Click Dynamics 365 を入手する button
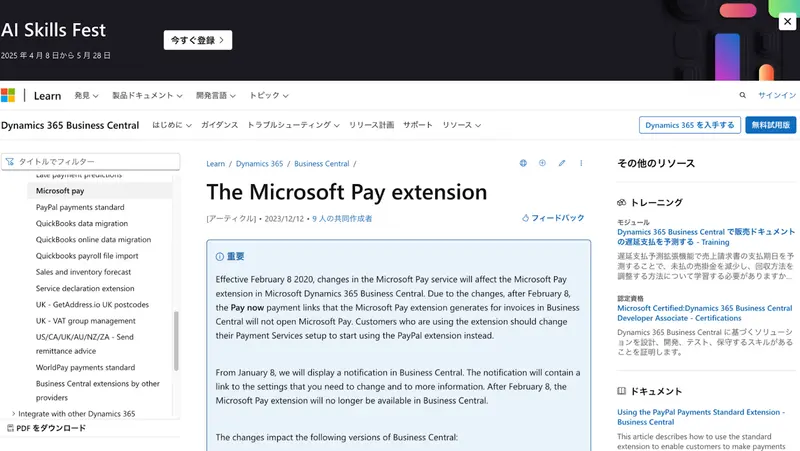Screen dimensions: 800x451 coord(690,125)
